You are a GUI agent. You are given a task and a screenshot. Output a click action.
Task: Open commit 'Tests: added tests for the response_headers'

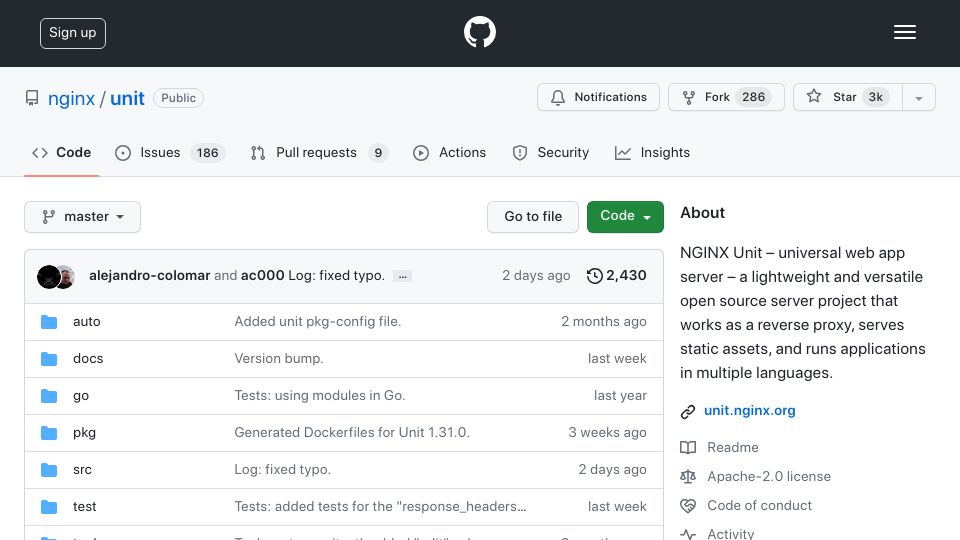coord(380,506)
